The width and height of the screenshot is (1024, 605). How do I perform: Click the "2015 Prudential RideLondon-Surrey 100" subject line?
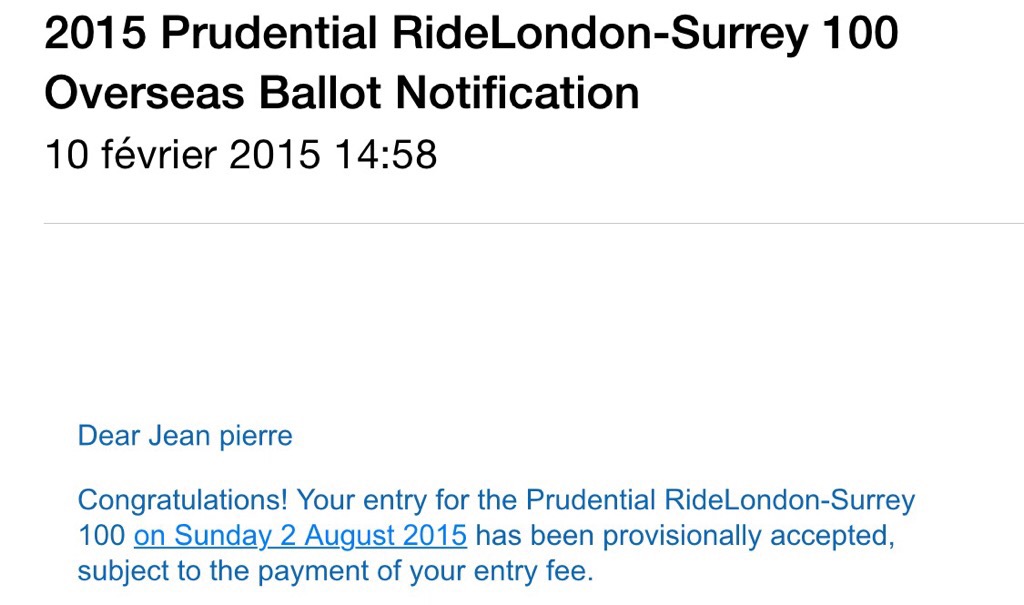click(471, 34)
